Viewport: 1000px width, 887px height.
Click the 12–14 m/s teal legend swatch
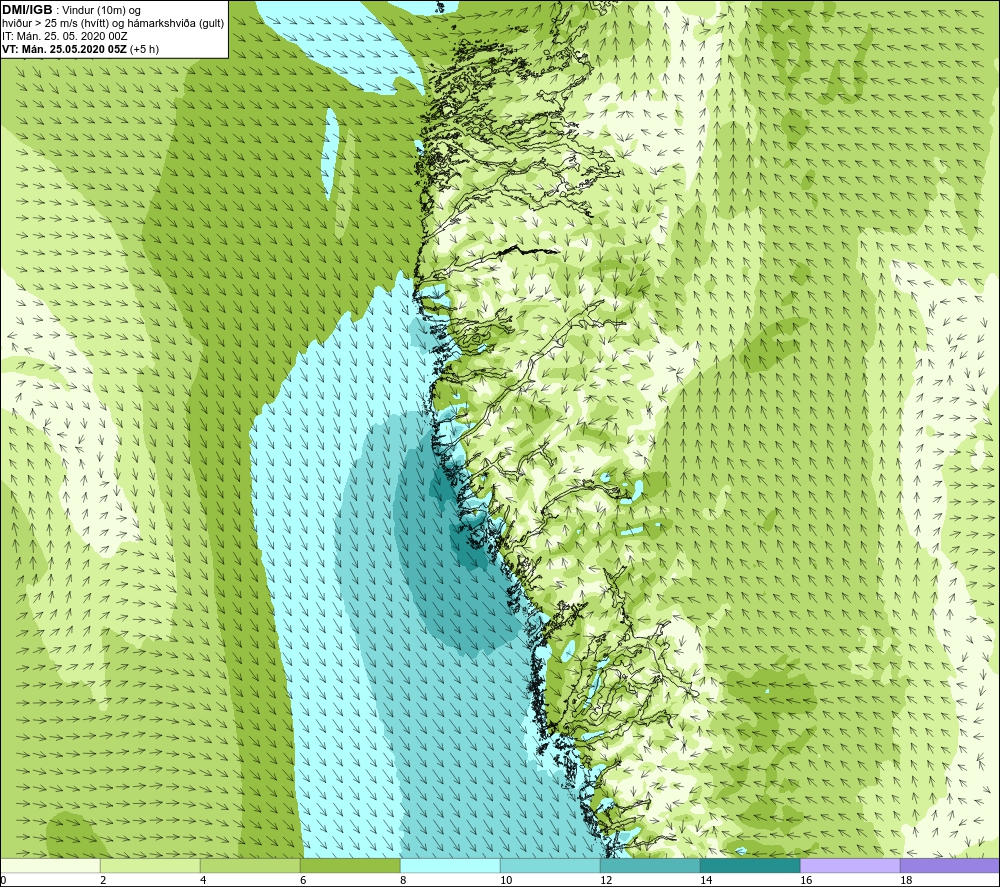tap(650, 866)
